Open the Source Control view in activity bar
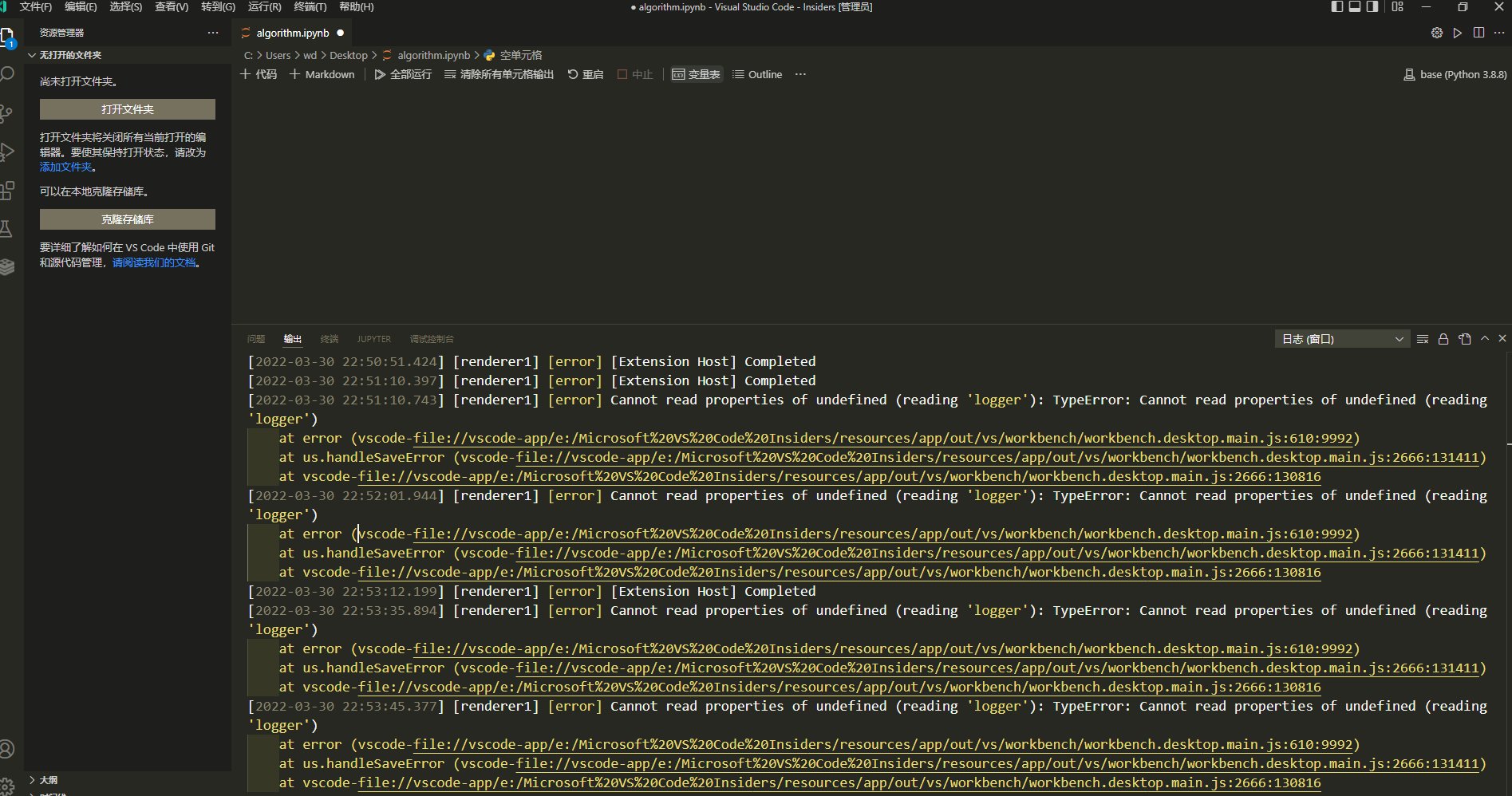This screenshot has height=796, width=1512. pos(9,113)
